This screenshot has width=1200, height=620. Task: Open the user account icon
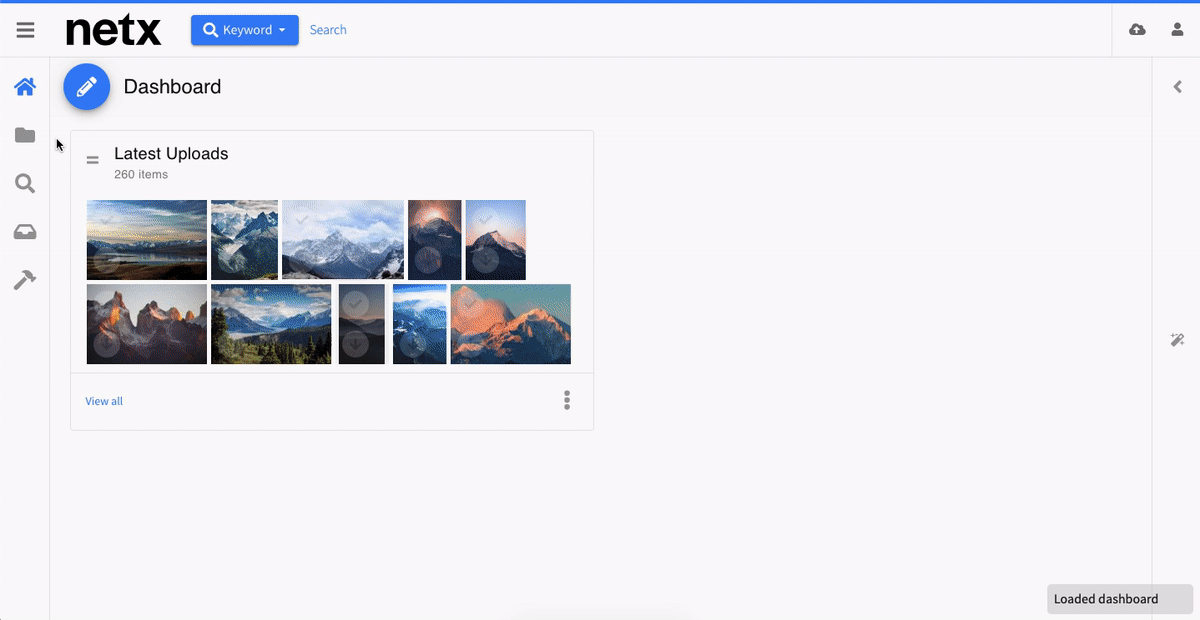[x=1177, y=30]
